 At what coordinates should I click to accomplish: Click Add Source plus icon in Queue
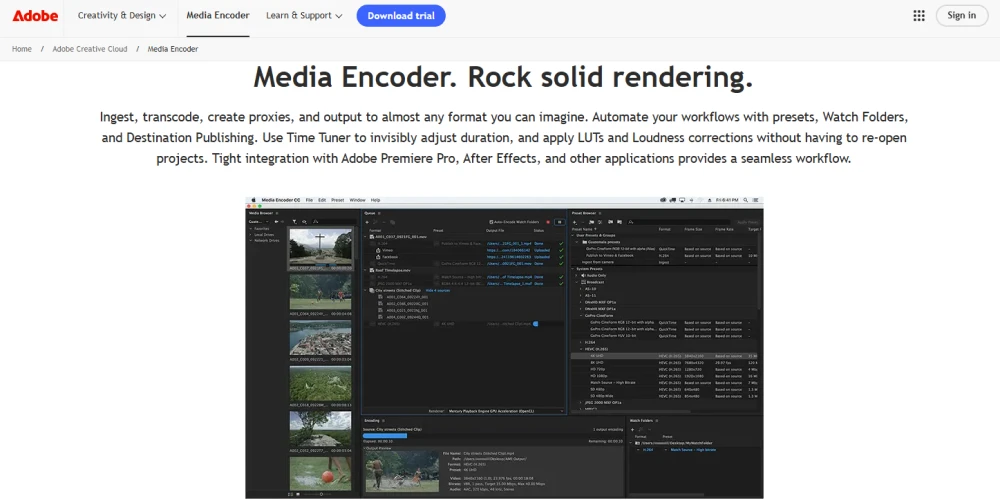367,222
